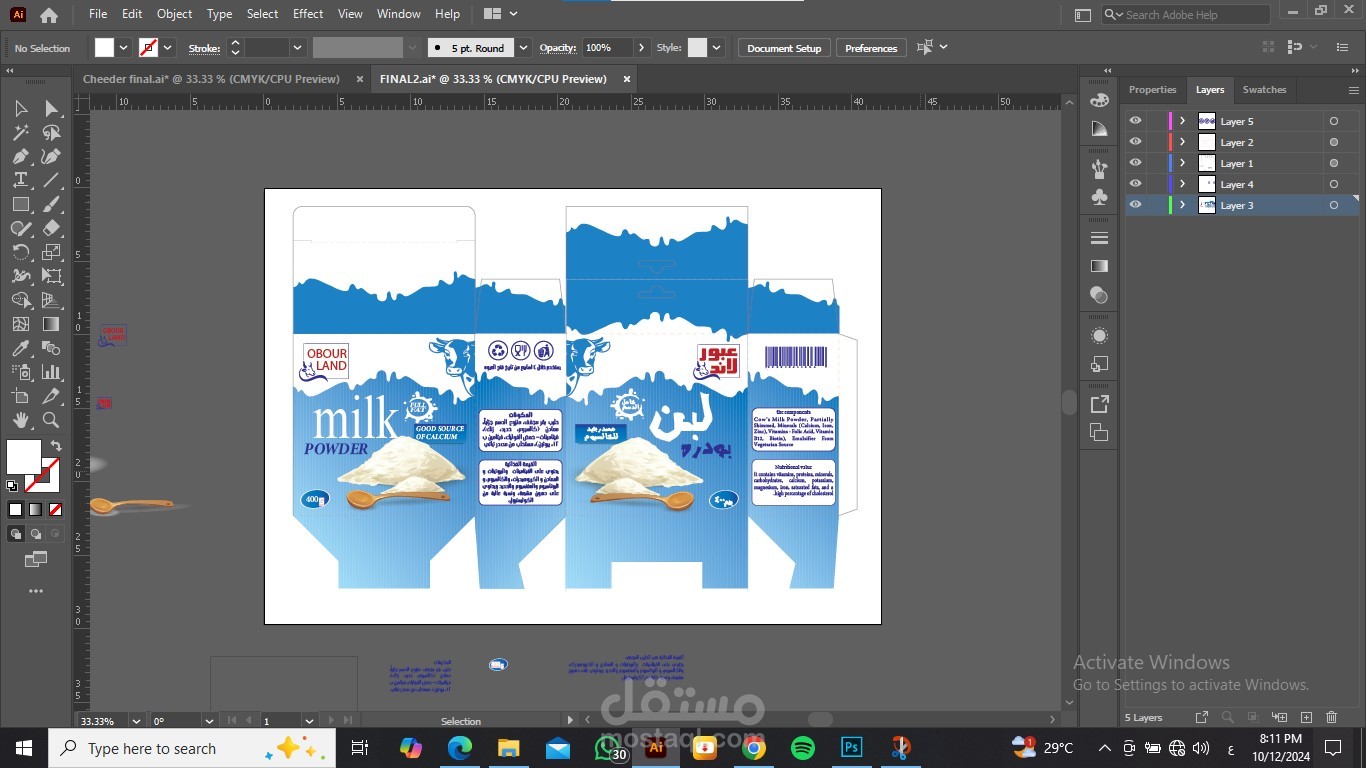Select the Eyedropper tool

(x=20, y=348)
